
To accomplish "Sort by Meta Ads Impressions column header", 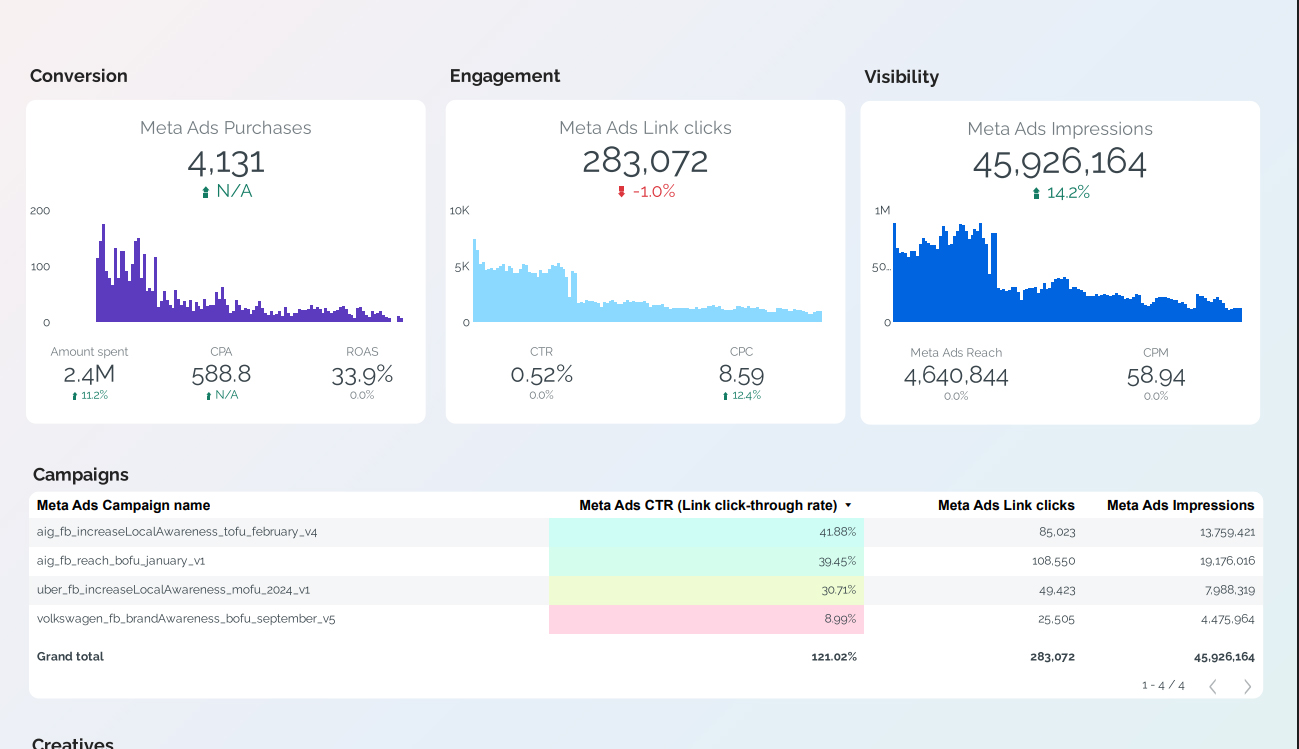I will click(x=1180, y=505).
